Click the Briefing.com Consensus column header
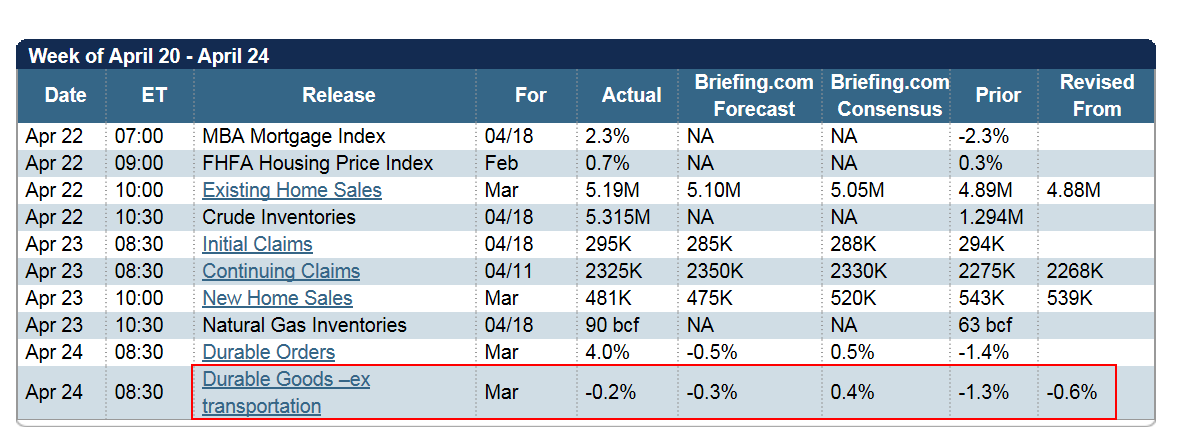This screenshot has height=447, width=1182. [x=890, y=95]
